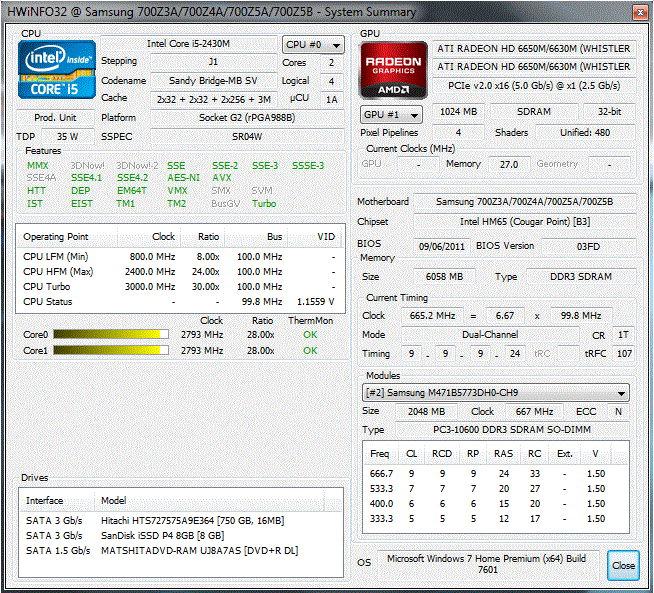
Task: Click the Intel HM65 (Cougar Point) chipset field
Action: coord(524,221)
